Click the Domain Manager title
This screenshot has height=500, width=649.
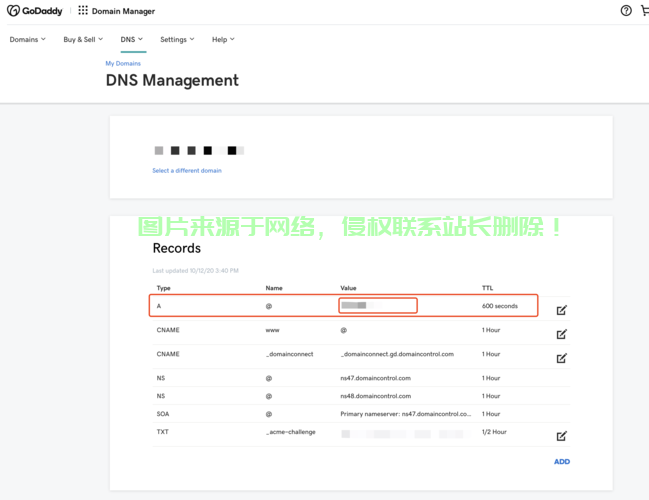123,11
